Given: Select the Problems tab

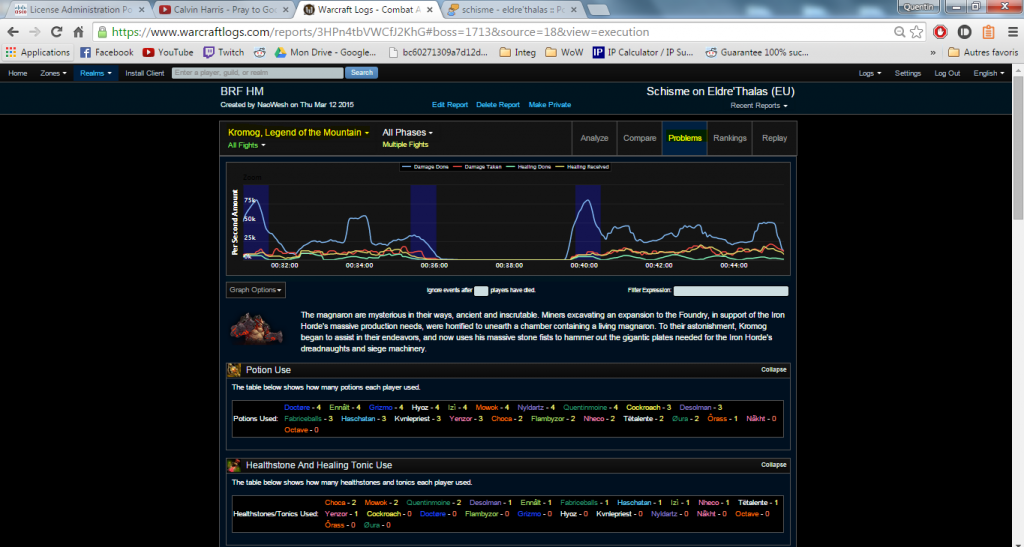Looking at the screenshot, I should click(684, 138).
